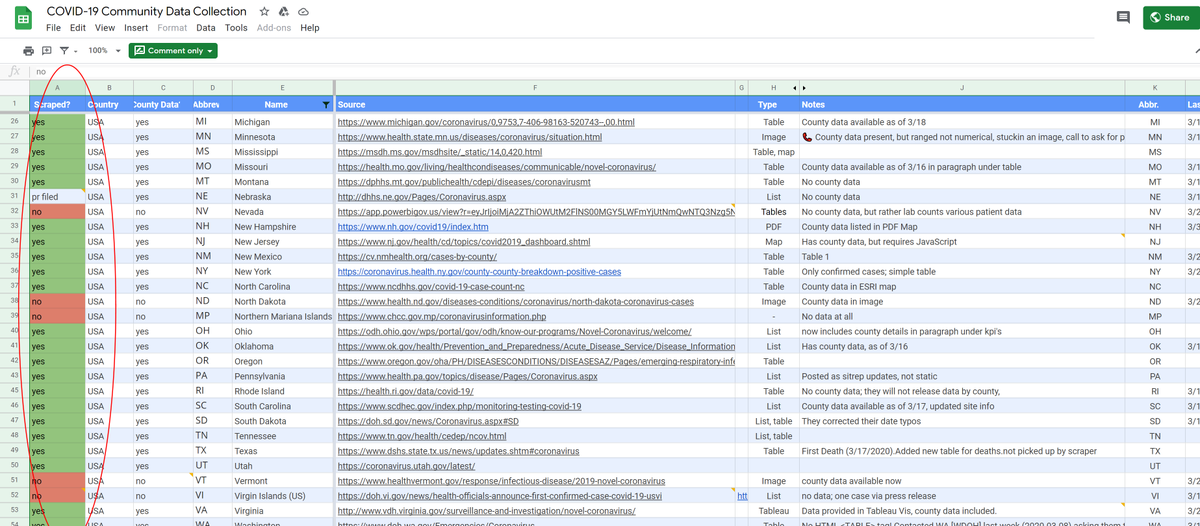Image resolution: width=1200 pixels, height=526 pixels.
Task: Star the COVID-19 Community Data Collection document
Action: [264, 11]
